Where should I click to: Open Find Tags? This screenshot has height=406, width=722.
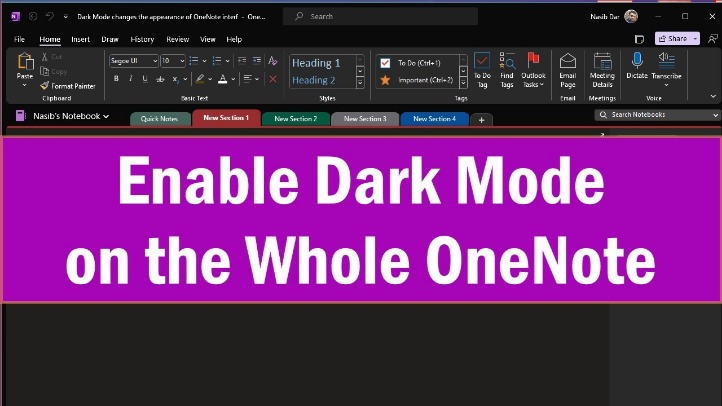coord(507,70)
